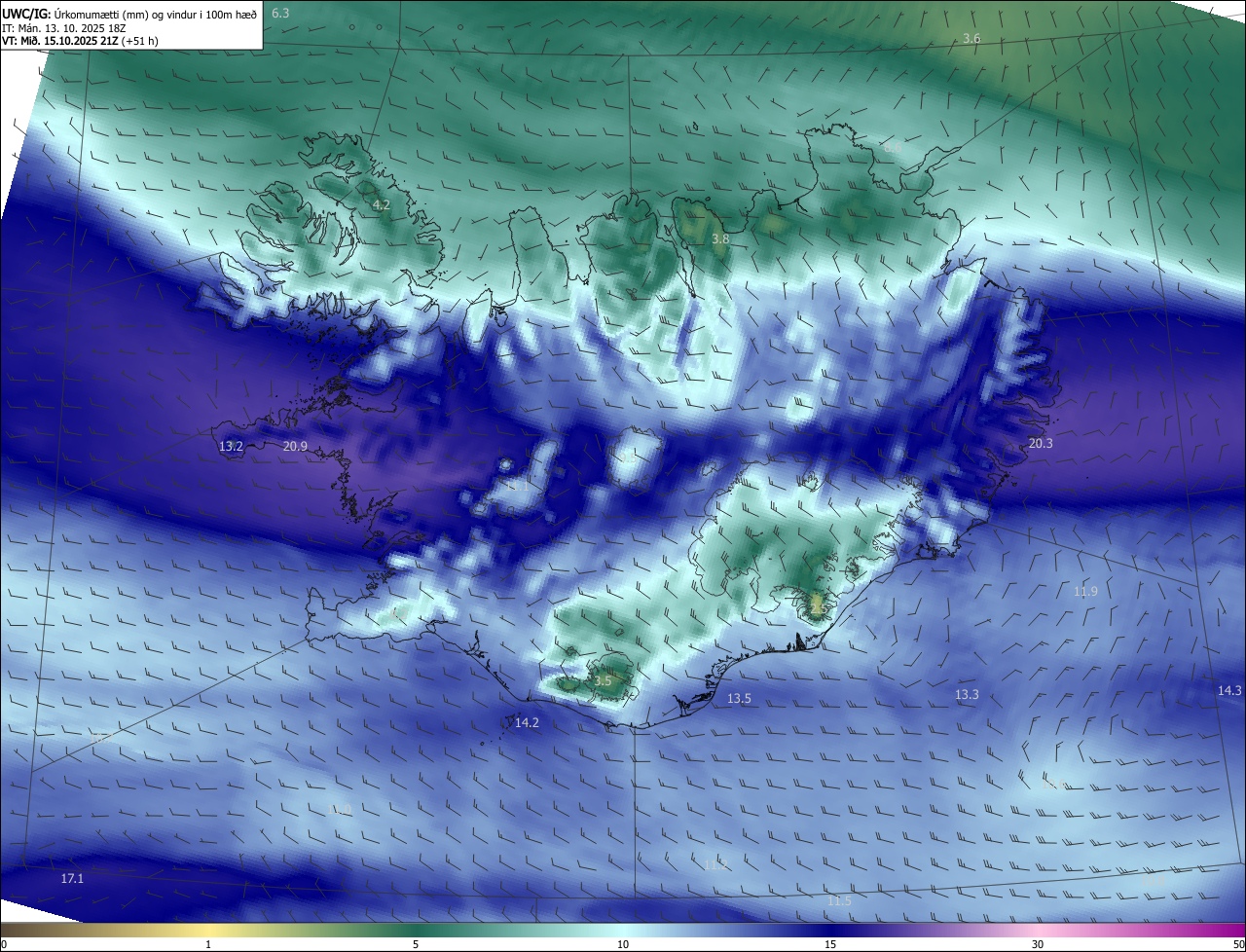
Task: Click the 20.3 value off the east coast
Action: pos(1040,443)
